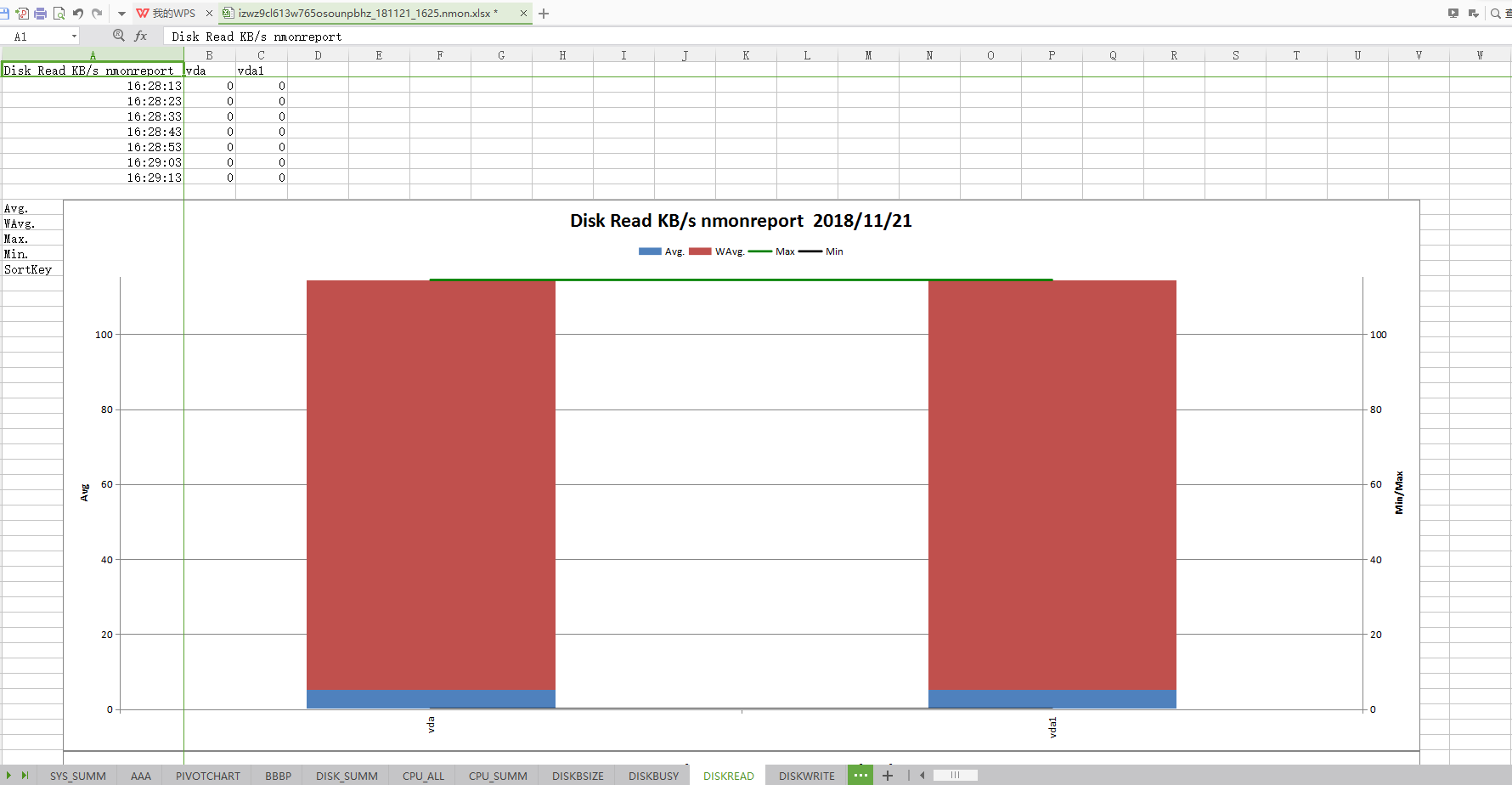Show more sheets with the ellipsis button
This screenshot has width=1512, height=785.
pyautogui.click(x=860, y=775)
